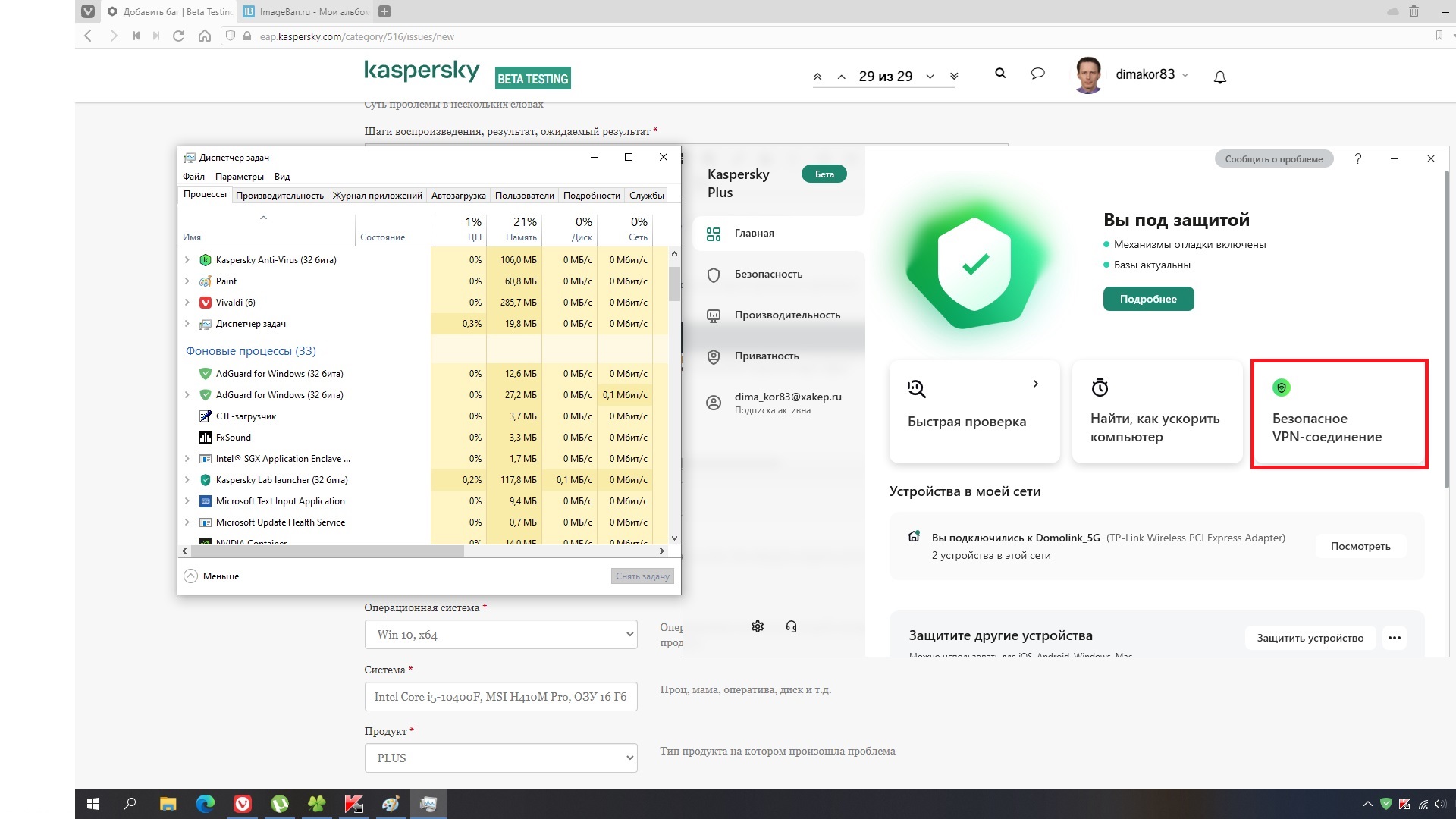1456x819 pixels.
Task: Click the Подробнее button
Action: click(x=1148, y=299)
